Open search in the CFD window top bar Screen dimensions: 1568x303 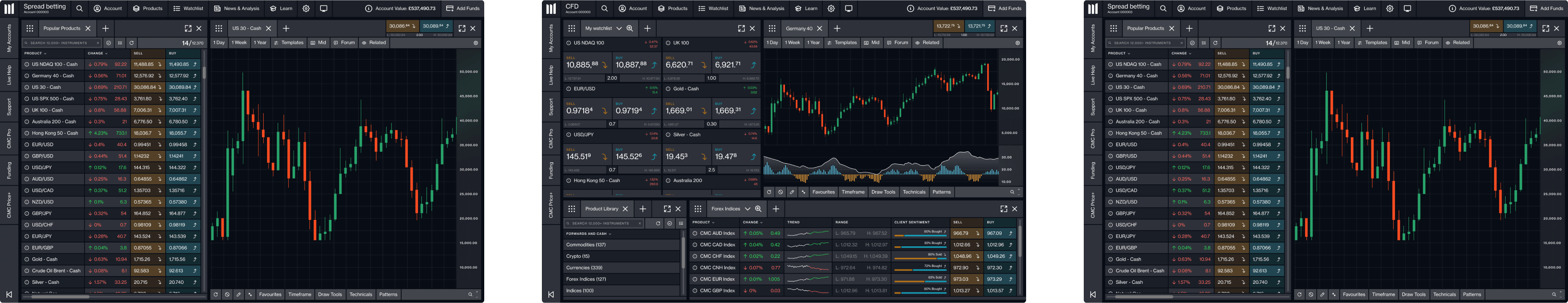[x=604, y=9]
